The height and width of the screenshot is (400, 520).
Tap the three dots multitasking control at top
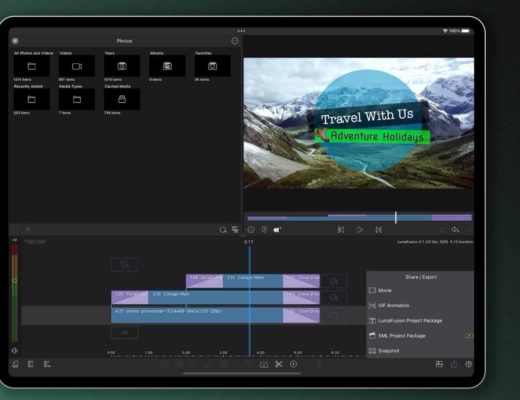(x=241, y=31)
